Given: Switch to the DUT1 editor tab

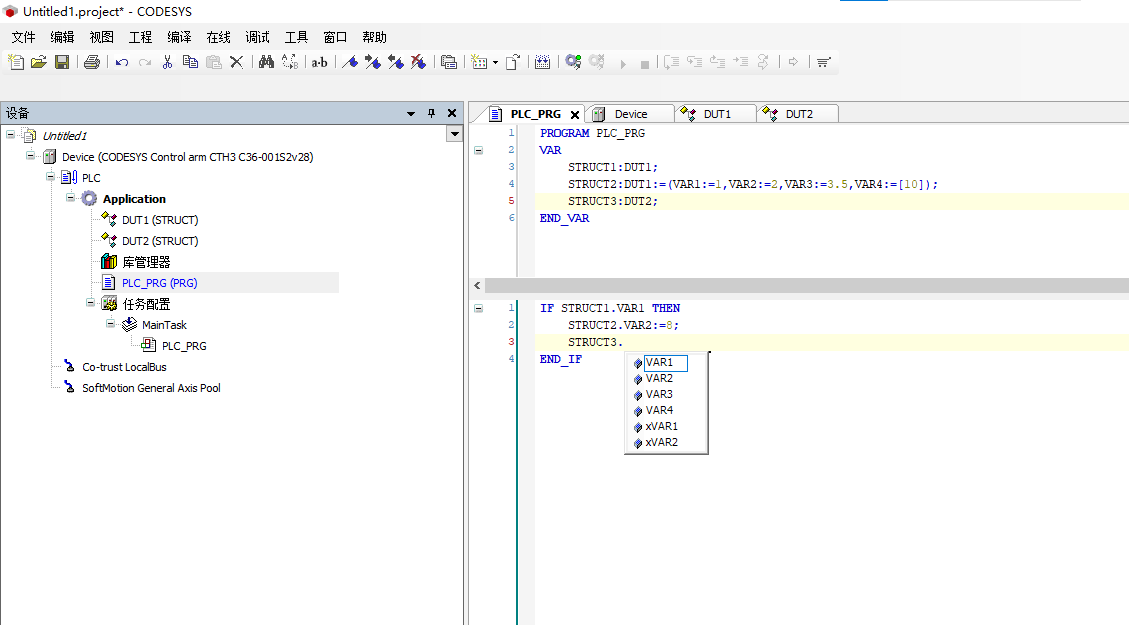Looking at the screenshot, I should coord(716,114).
